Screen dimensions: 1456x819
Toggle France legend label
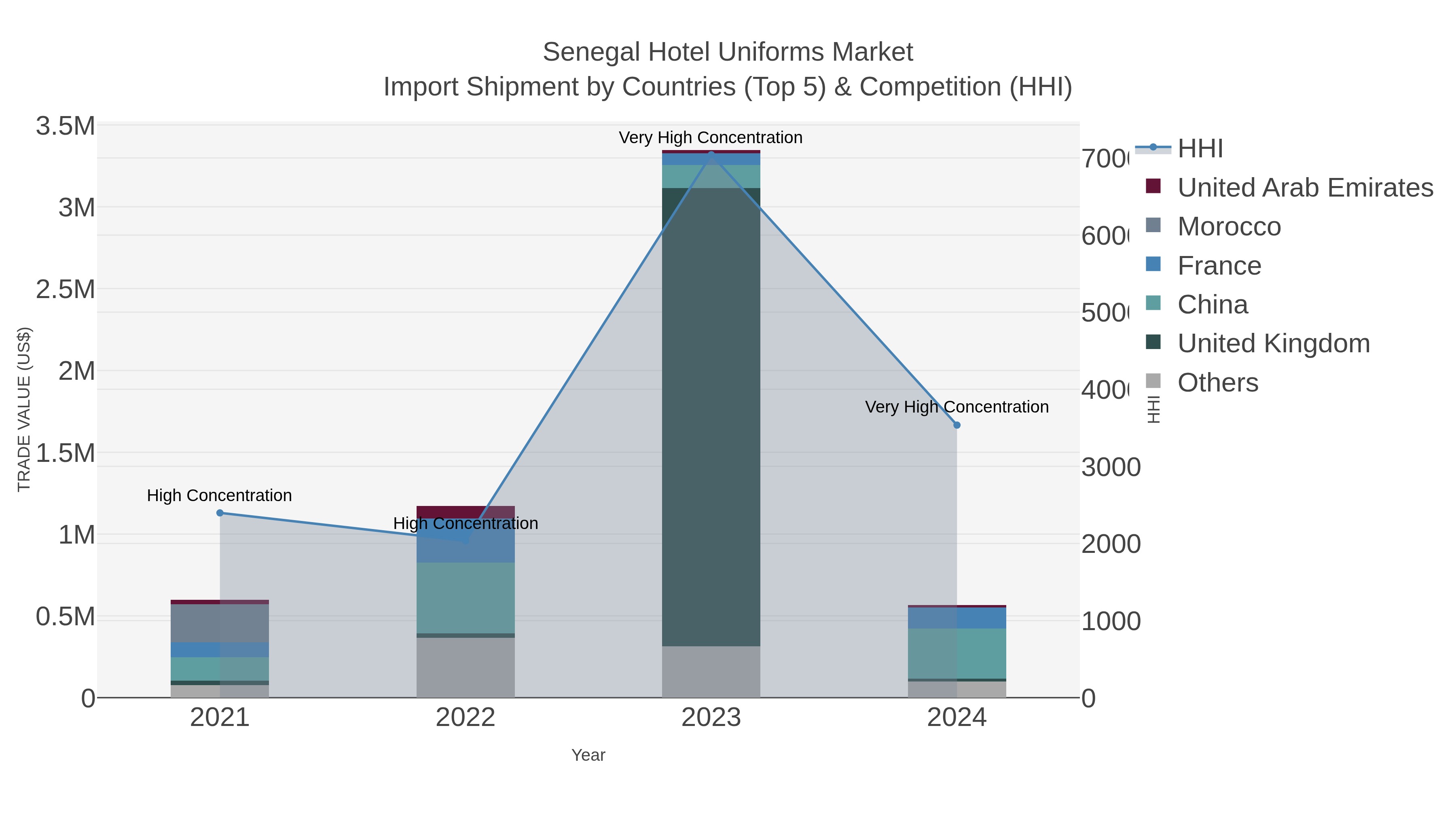(x=1219, y=266)
